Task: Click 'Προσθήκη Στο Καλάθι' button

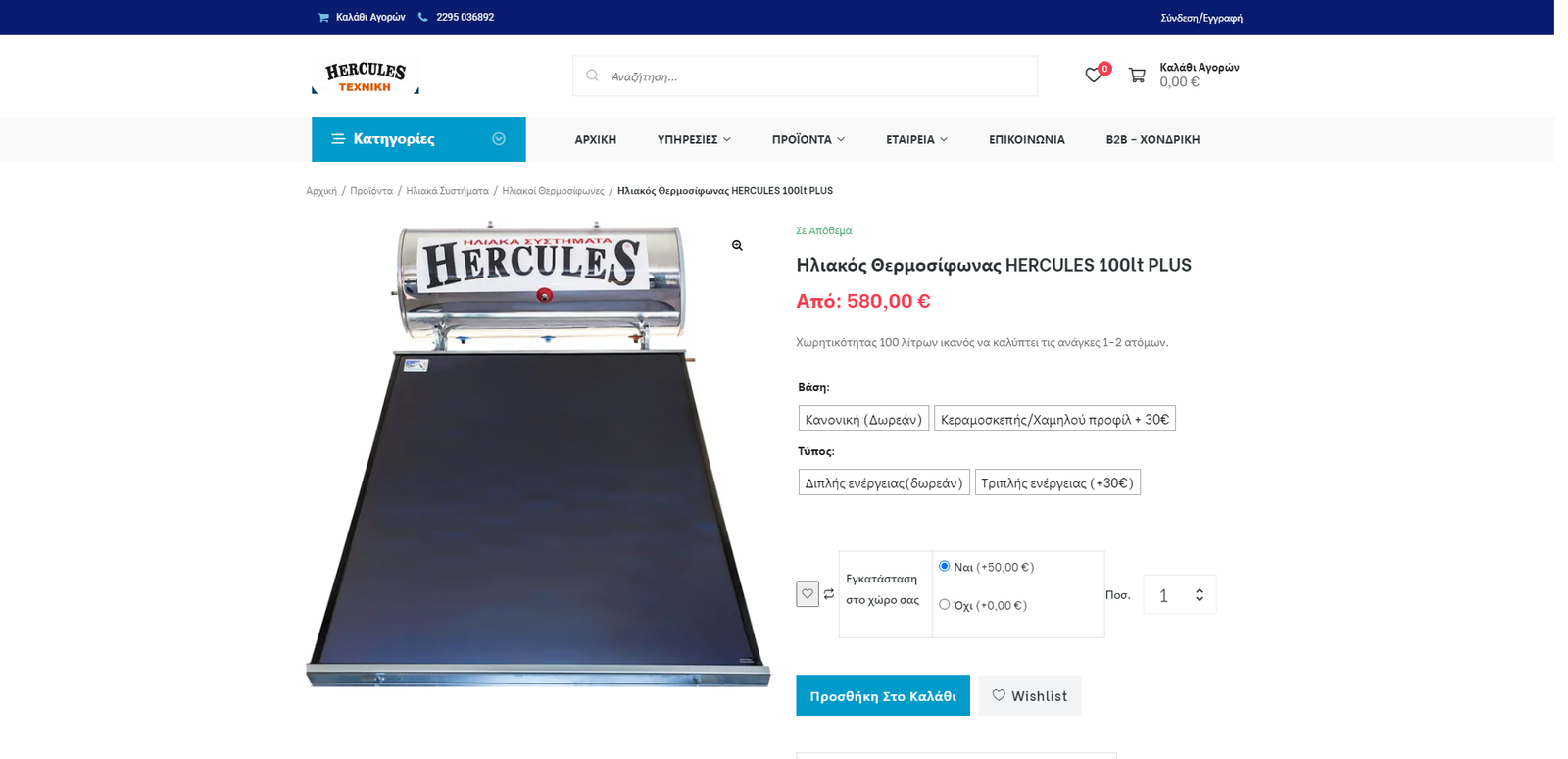Action: coord(882,695)
